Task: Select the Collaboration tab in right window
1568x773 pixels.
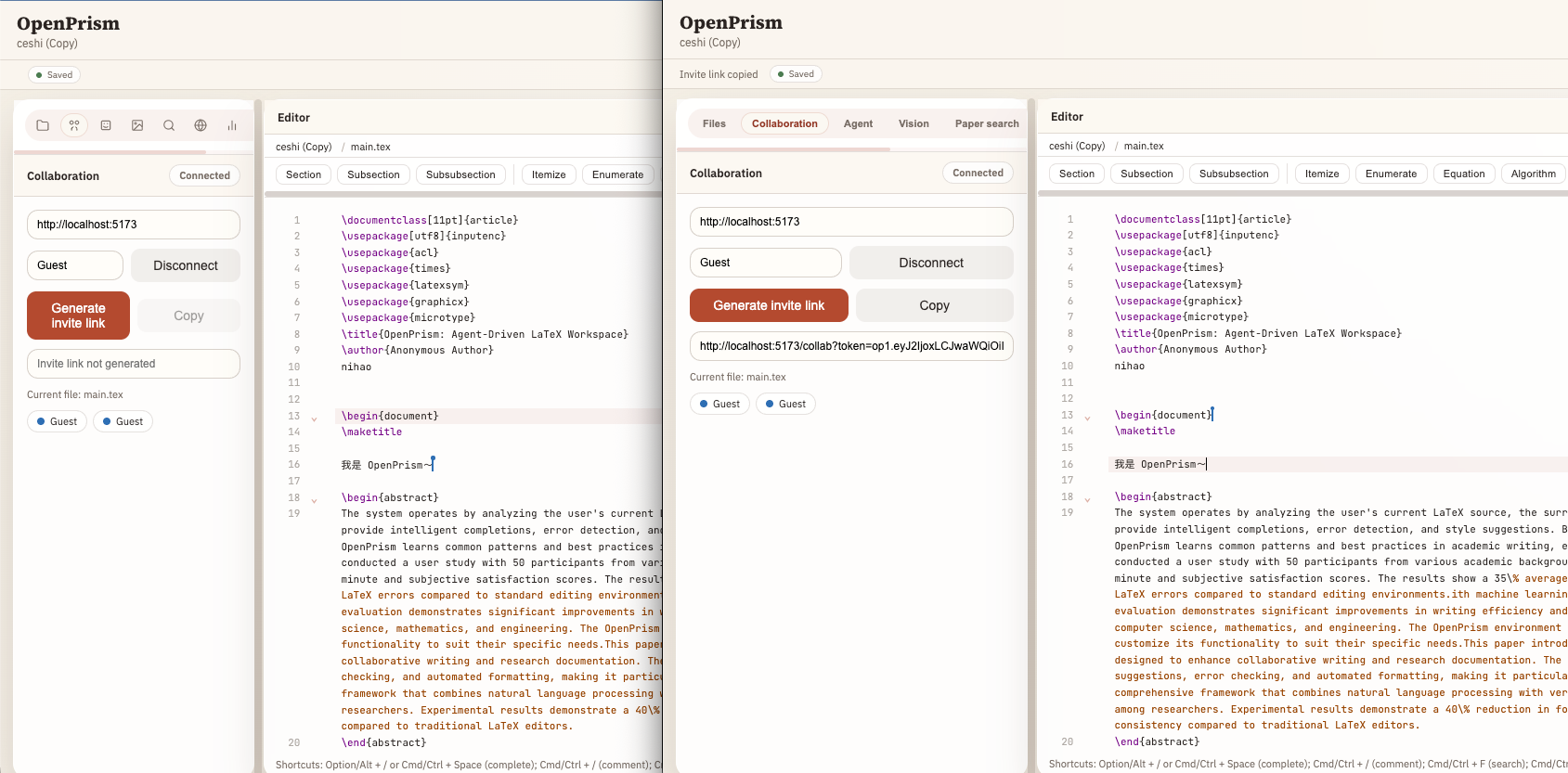Action: 784,123
